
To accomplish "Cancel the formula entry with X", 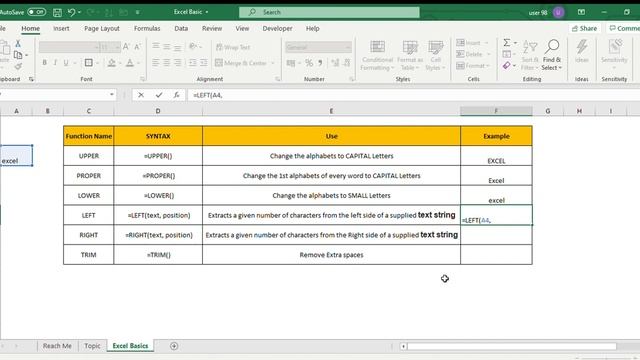I will point(141,95).
